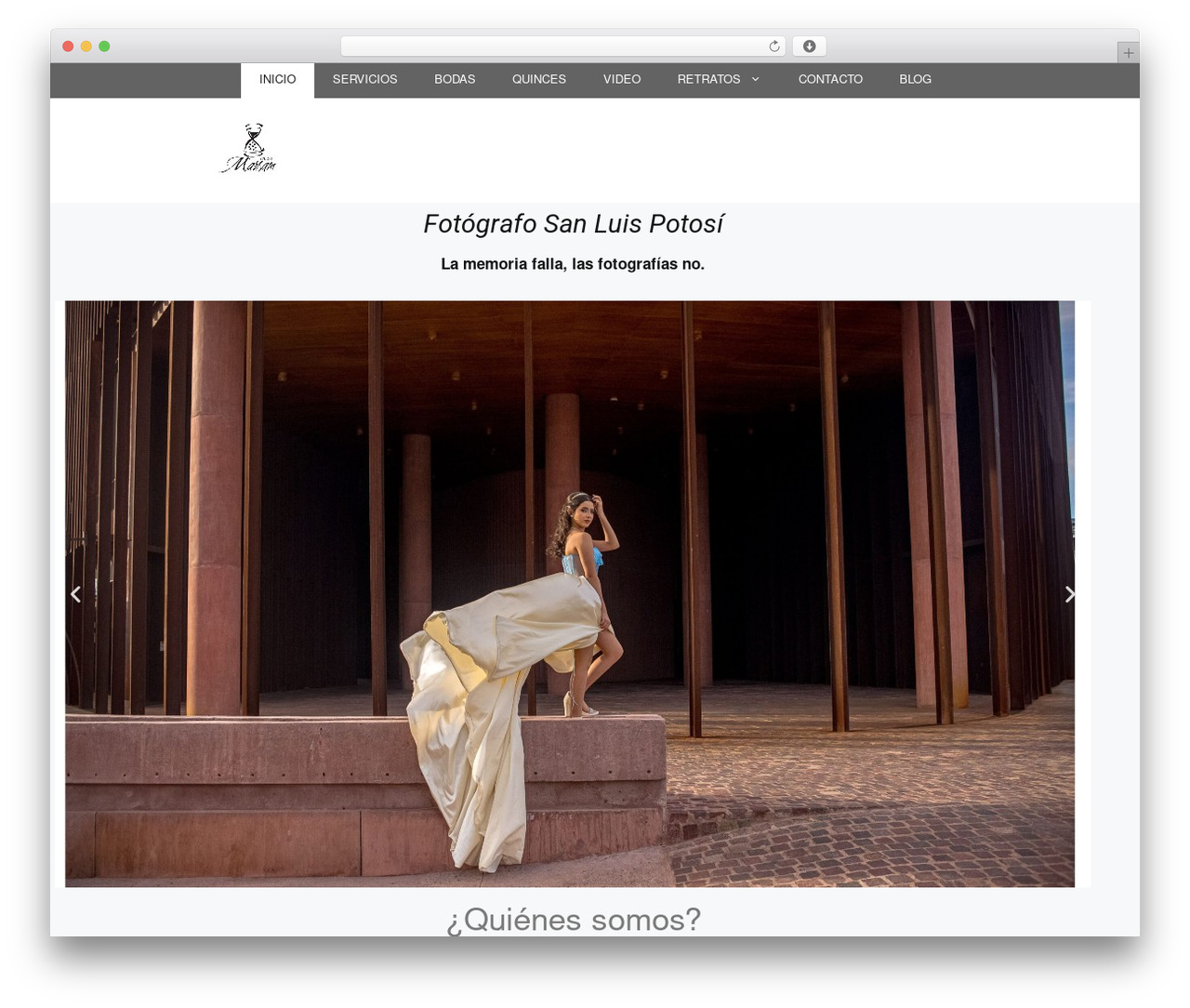The height and width of the screenshot is (1008, 1190).
Task: Open the Blog link
Action: pyautogui.click(x=915, y=80)
